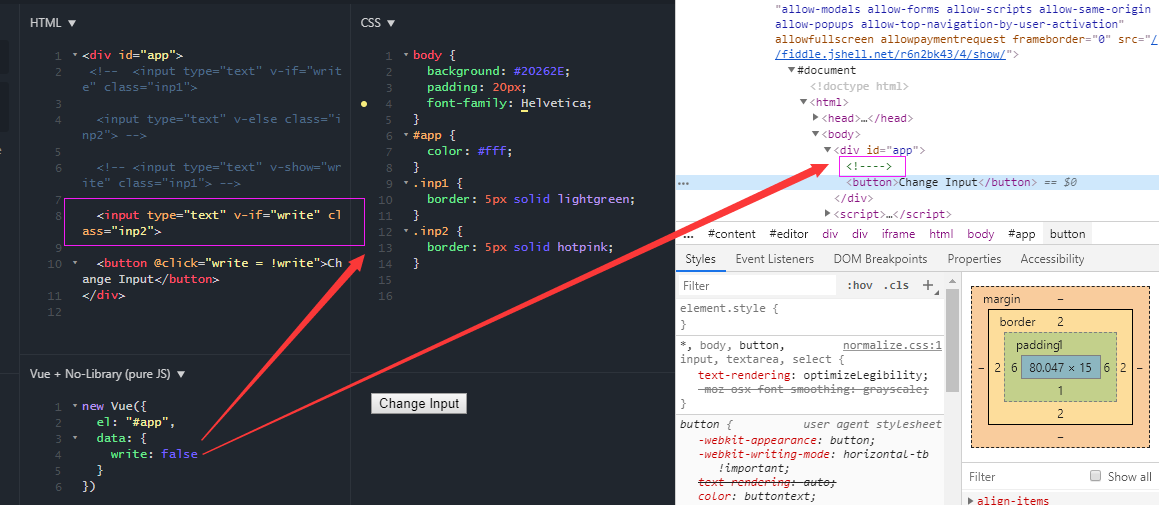Toggle the Show all checkbox
The width and height of the screenshot is (1159, 505).
pyautogui.click(x=1096, y=476)
